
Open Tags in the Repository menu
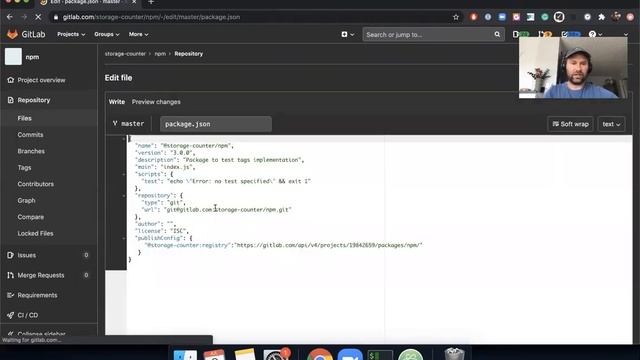pyautogui.click(x=24, y=167)
